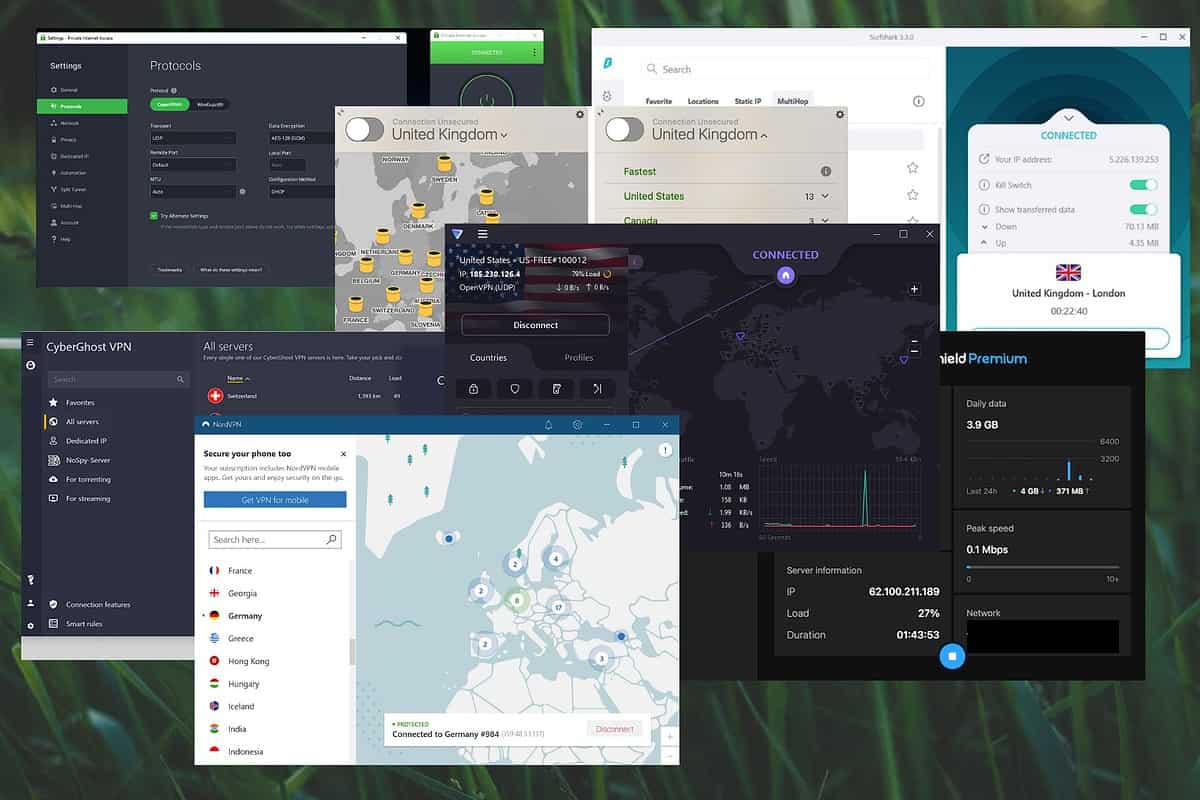The width and height of the screenshot is (1200, 800).
Task: Click Get VPN for mobile in NordVPN
Action: coord(274,499)
